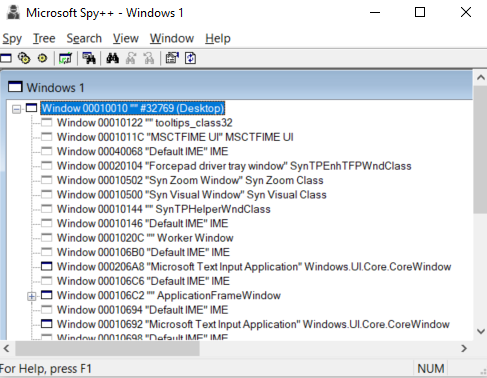Screen dimensions: 487x378
Task: Click the grayed-out Find Previous icon
Action: click(149, 58)
